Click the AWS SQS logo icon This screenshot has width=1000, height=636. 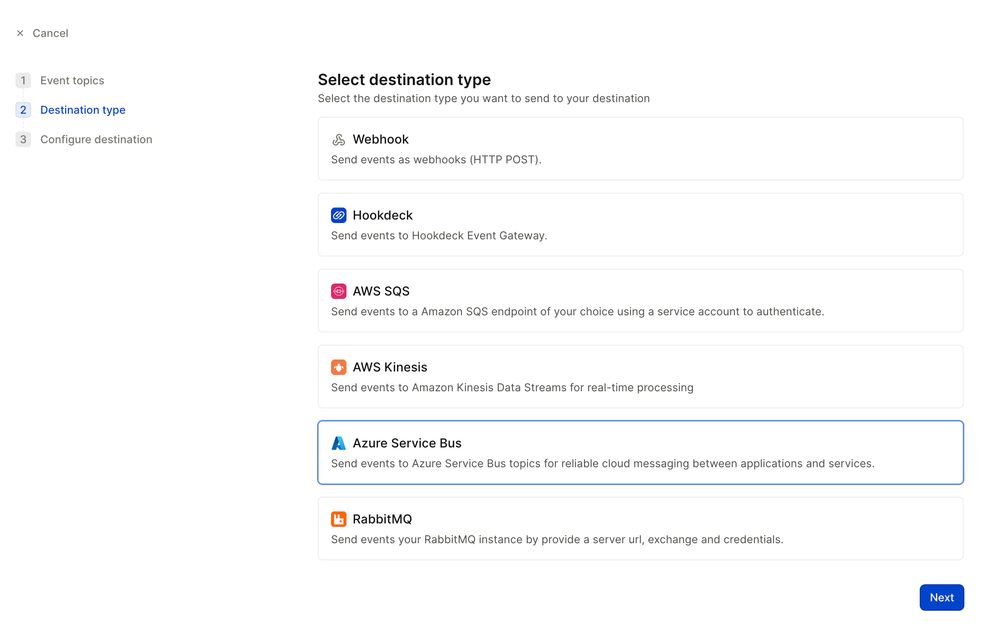(339, 292)
